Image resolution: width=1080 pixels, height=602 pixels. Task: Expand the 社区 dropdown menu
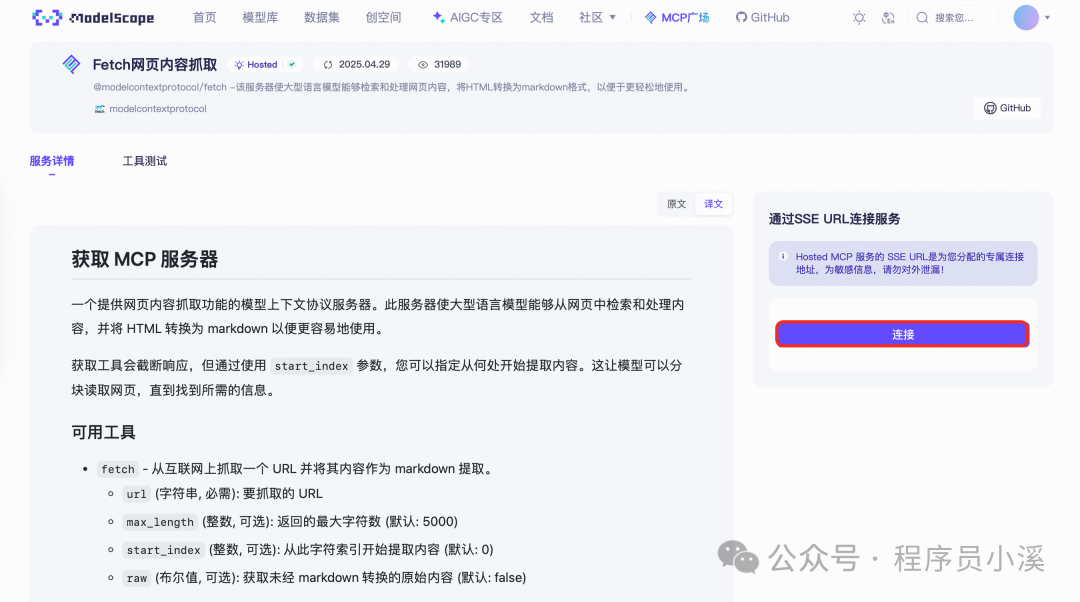597,18
